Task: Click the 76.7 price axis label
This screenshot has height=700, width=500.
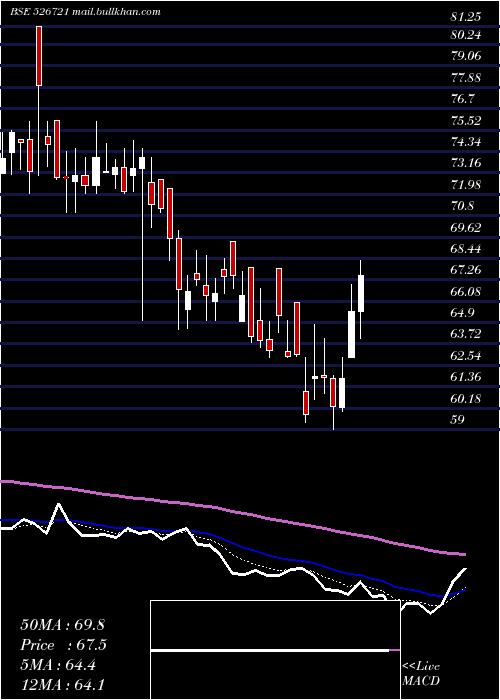Action: point(462,99)
